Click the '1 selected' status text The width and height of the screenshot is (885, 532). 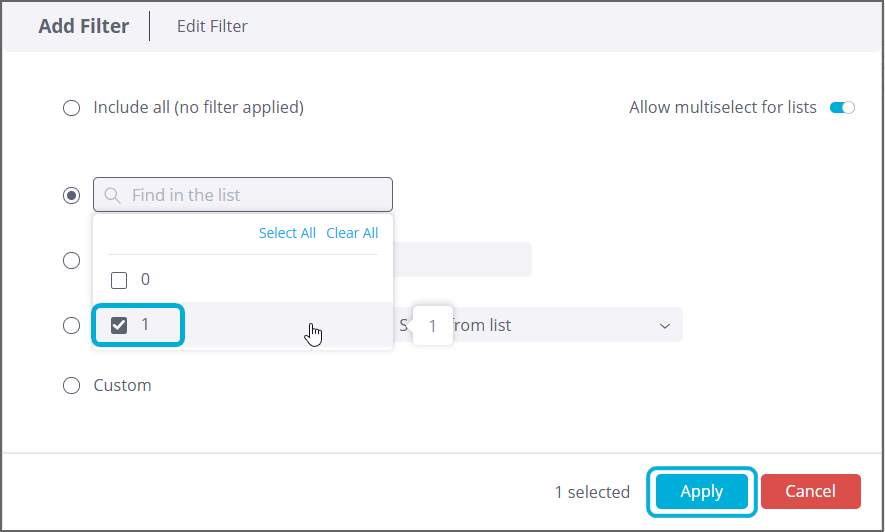tap(592, 492)
